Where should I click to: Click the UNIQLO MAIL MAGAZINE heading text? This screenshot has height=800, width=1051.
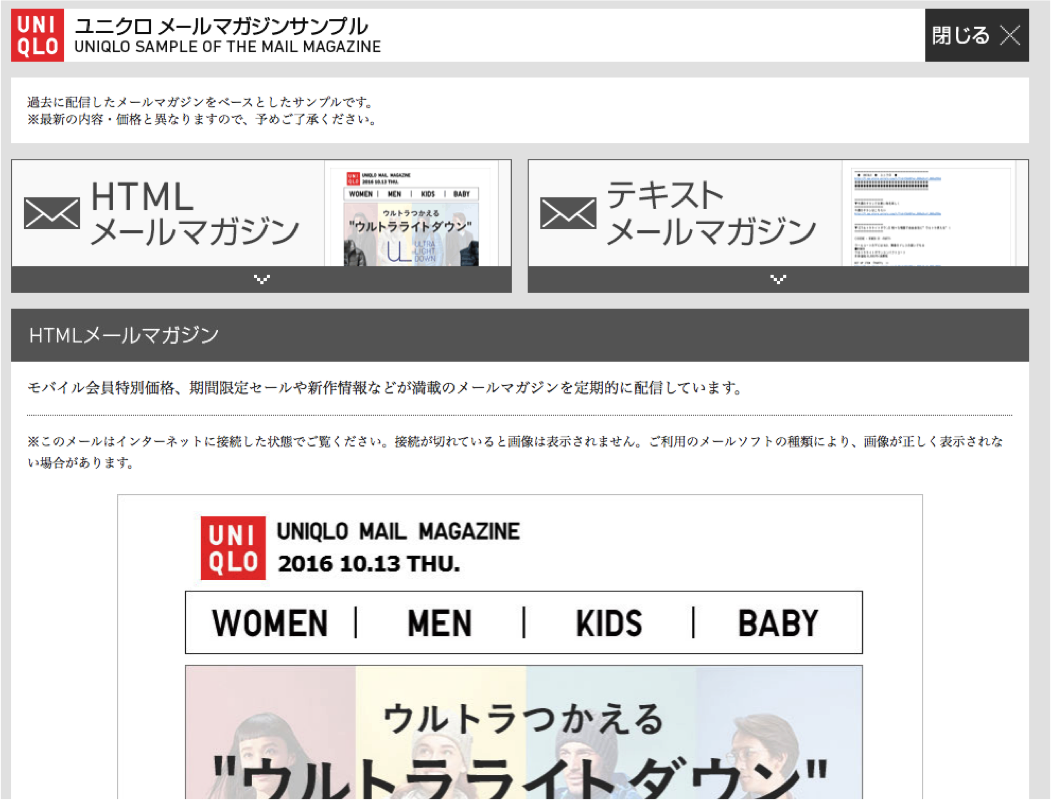[398, 532]
